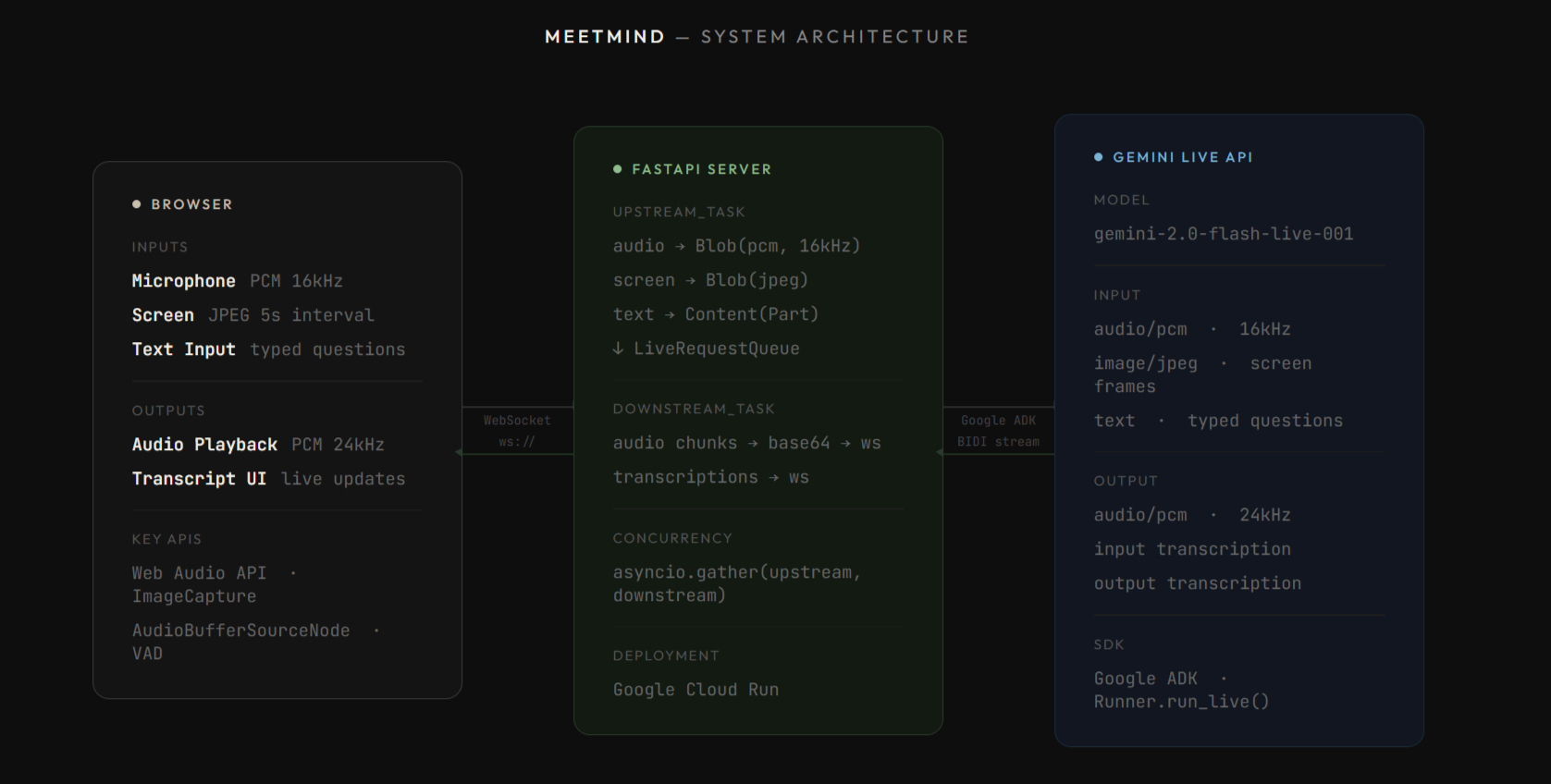1551x784 pixels.
Task: Click the Audio Playback PCM 24kHz row
Action: (258, 445)
